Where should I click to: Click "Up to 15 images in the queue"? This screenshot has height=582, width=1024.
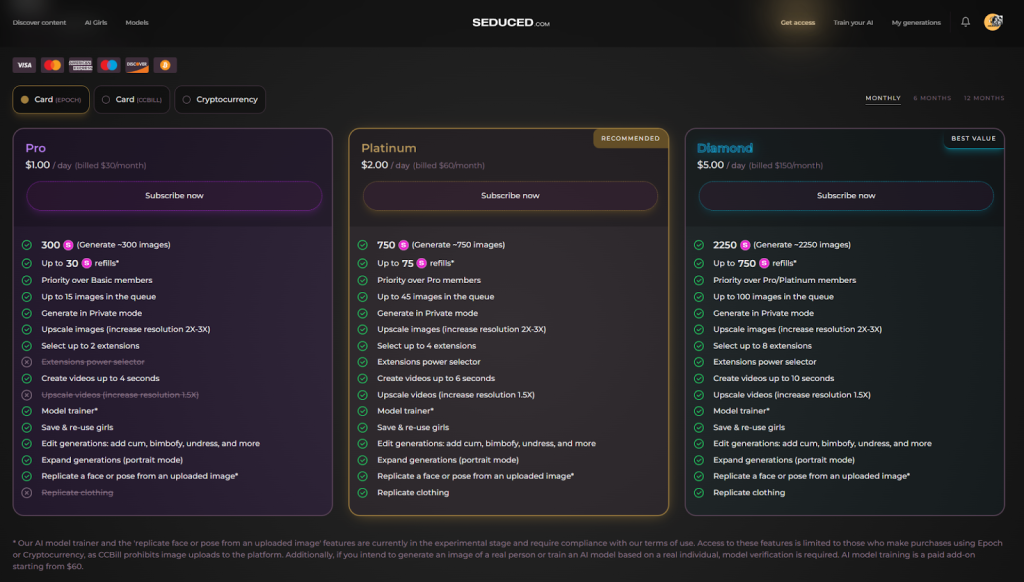99,297
